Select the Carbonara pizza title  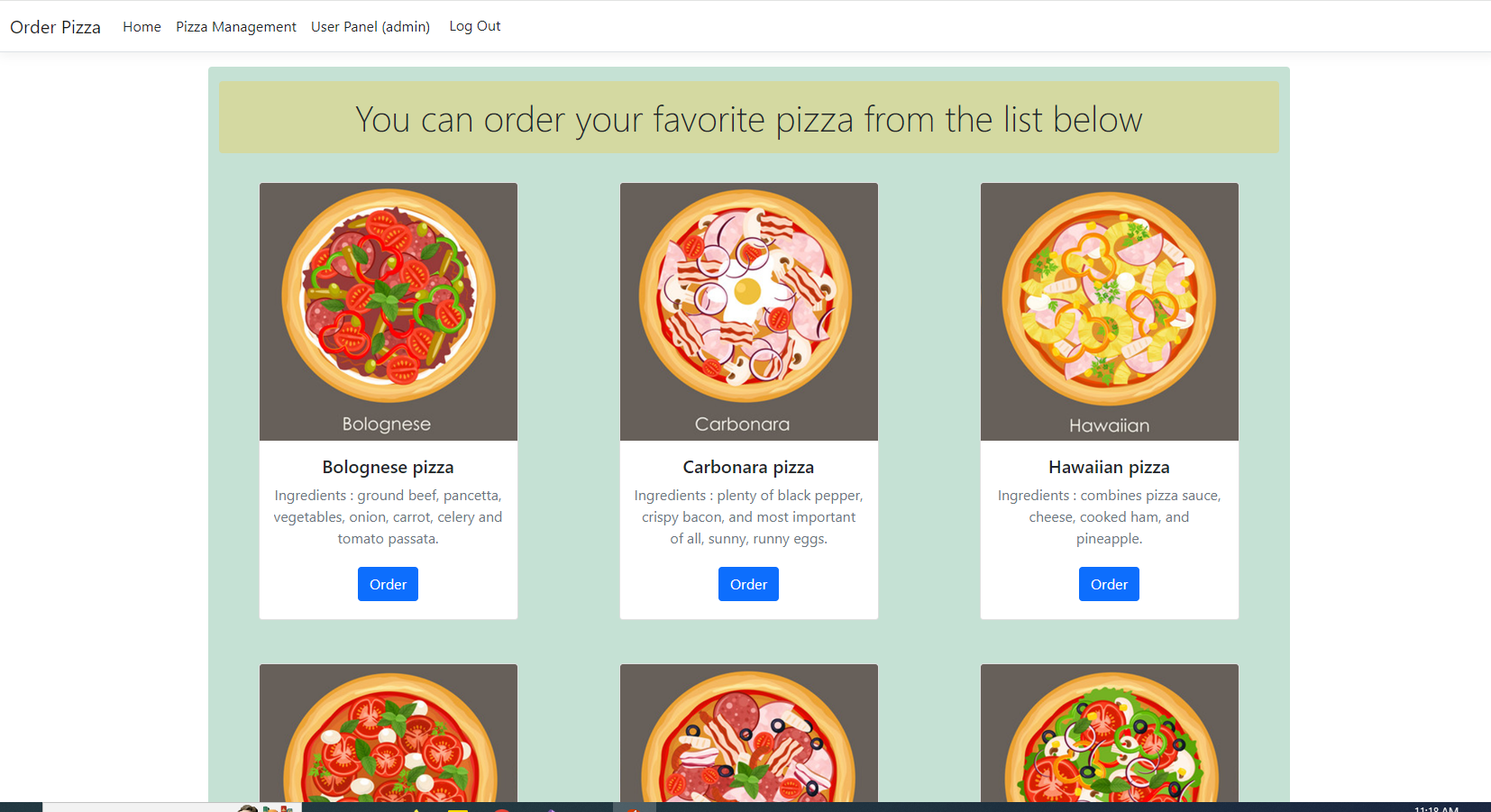tap(748, 467)
